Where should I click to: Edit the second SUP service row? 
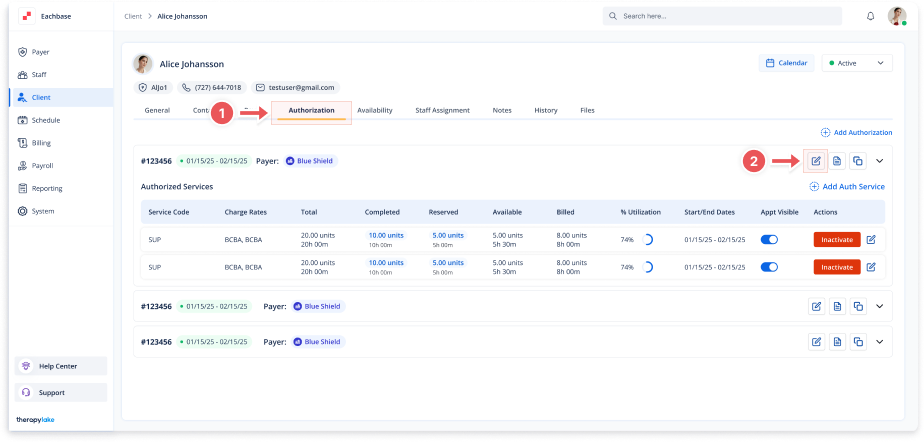(871, 267)
